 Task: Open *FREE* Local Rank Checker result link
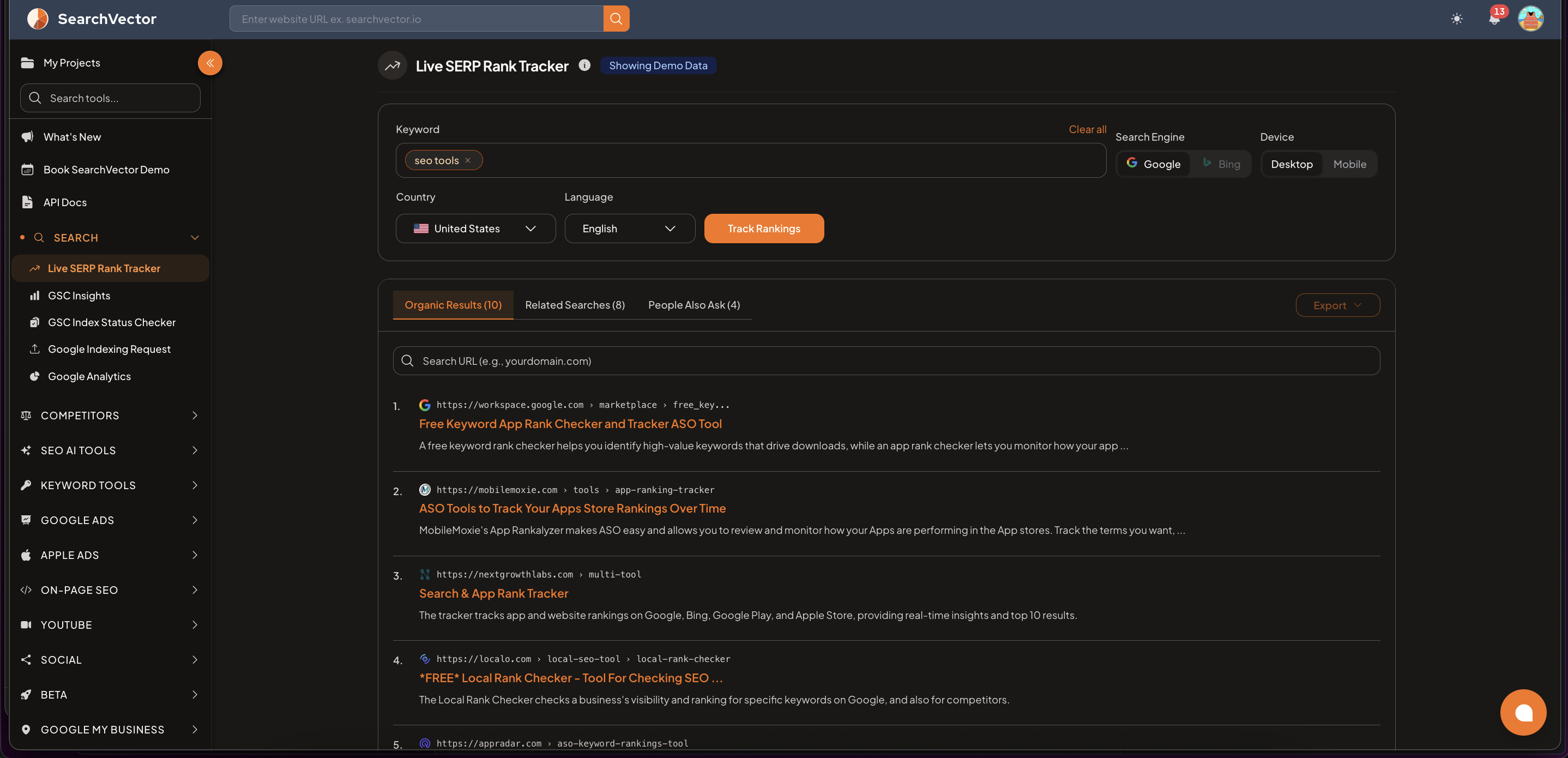tap(571, 678)
